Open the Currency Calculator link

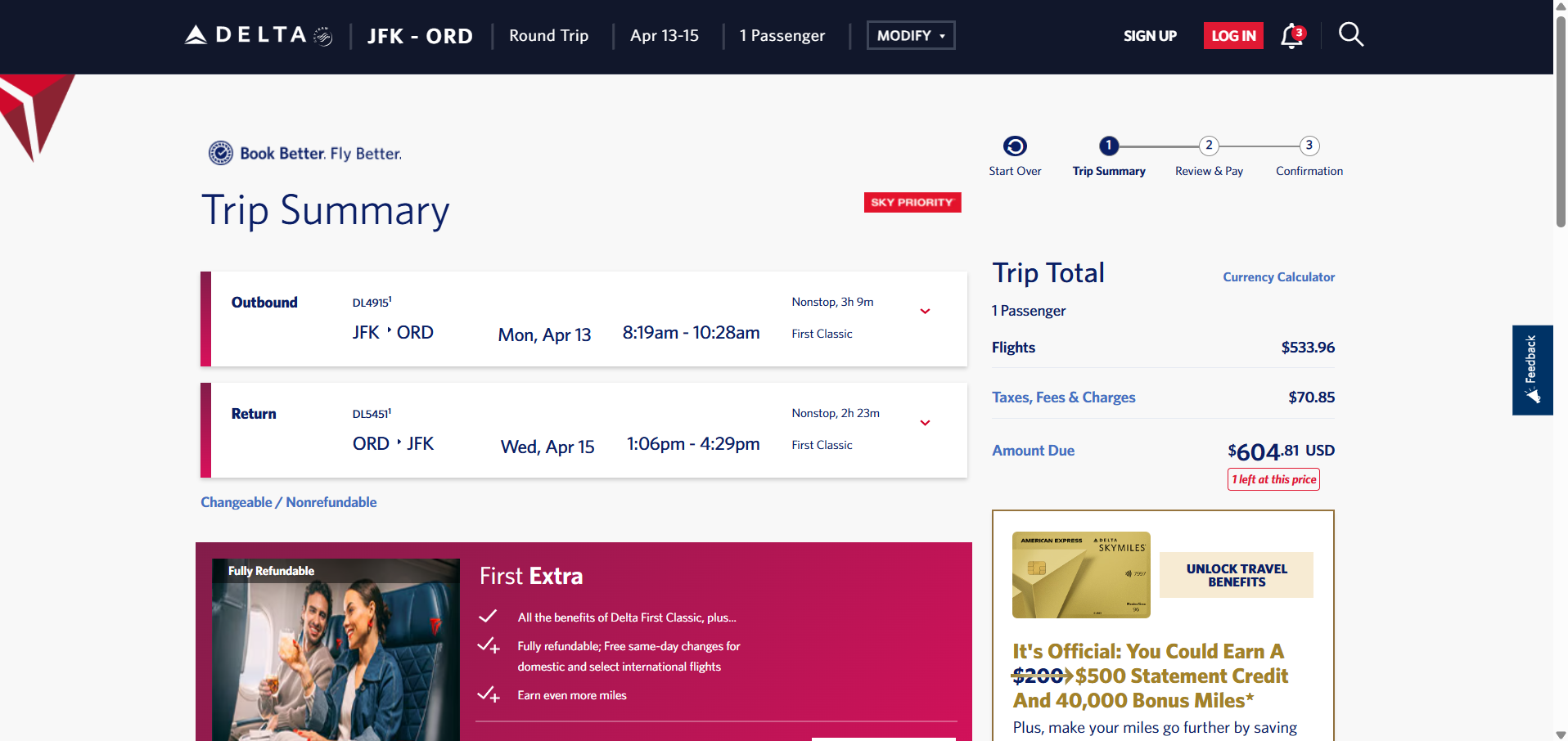point(1278,277)
